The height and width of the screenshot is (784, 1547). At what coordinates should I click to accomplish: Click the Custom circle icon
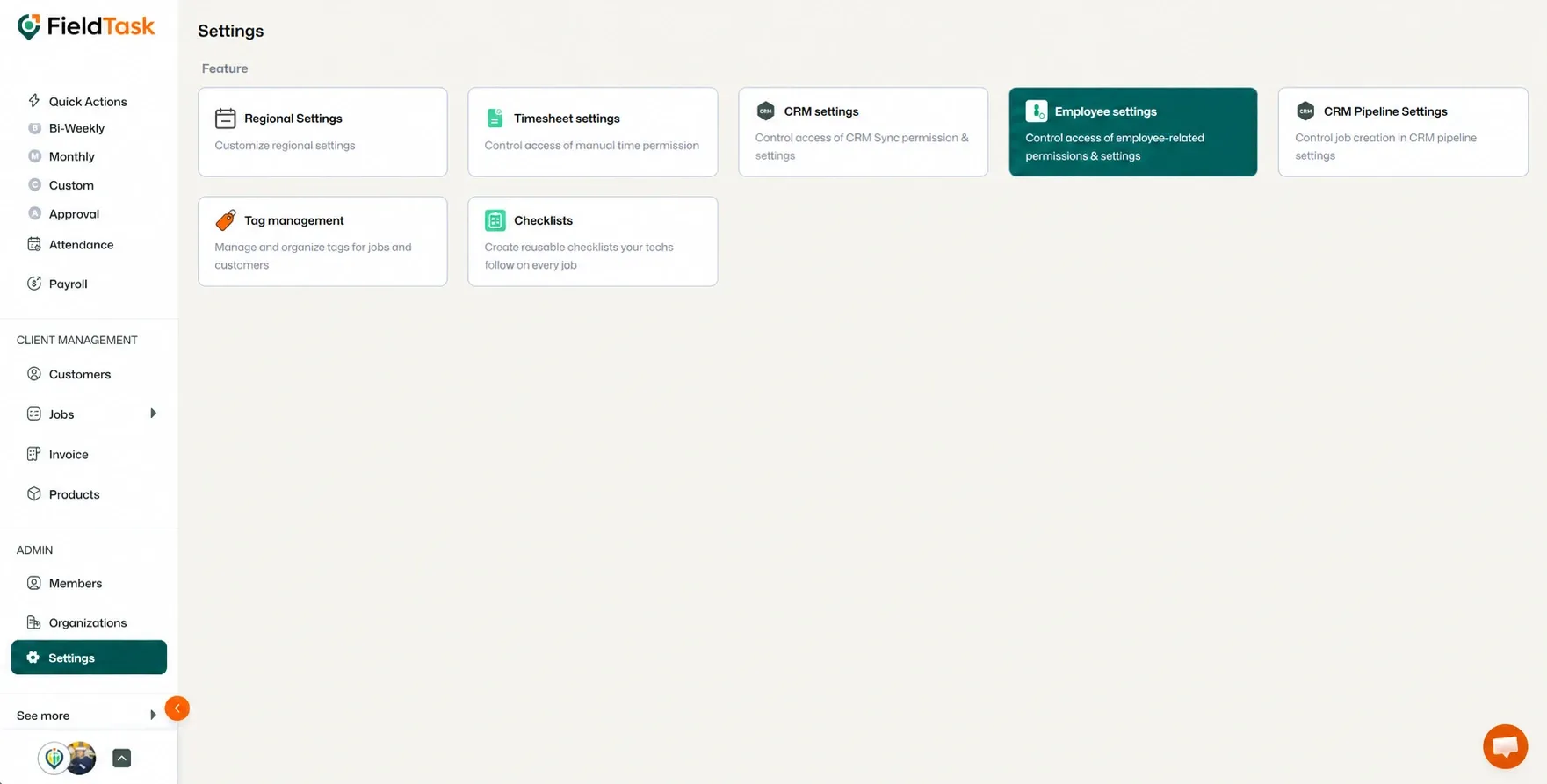[34, 185]
